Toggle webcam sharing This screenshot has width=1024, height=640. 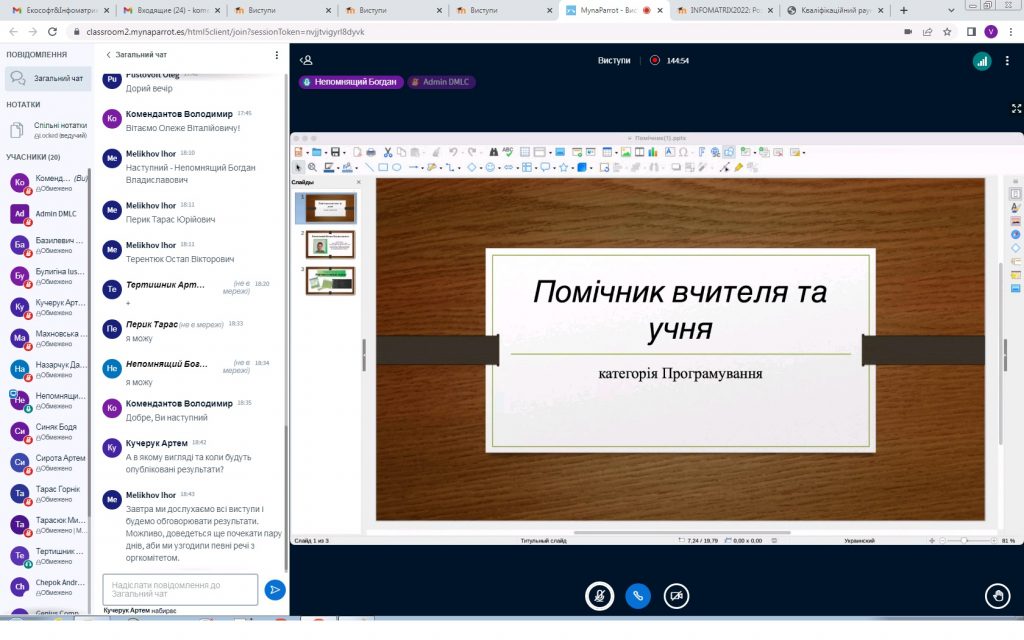[x=677, y=595]
